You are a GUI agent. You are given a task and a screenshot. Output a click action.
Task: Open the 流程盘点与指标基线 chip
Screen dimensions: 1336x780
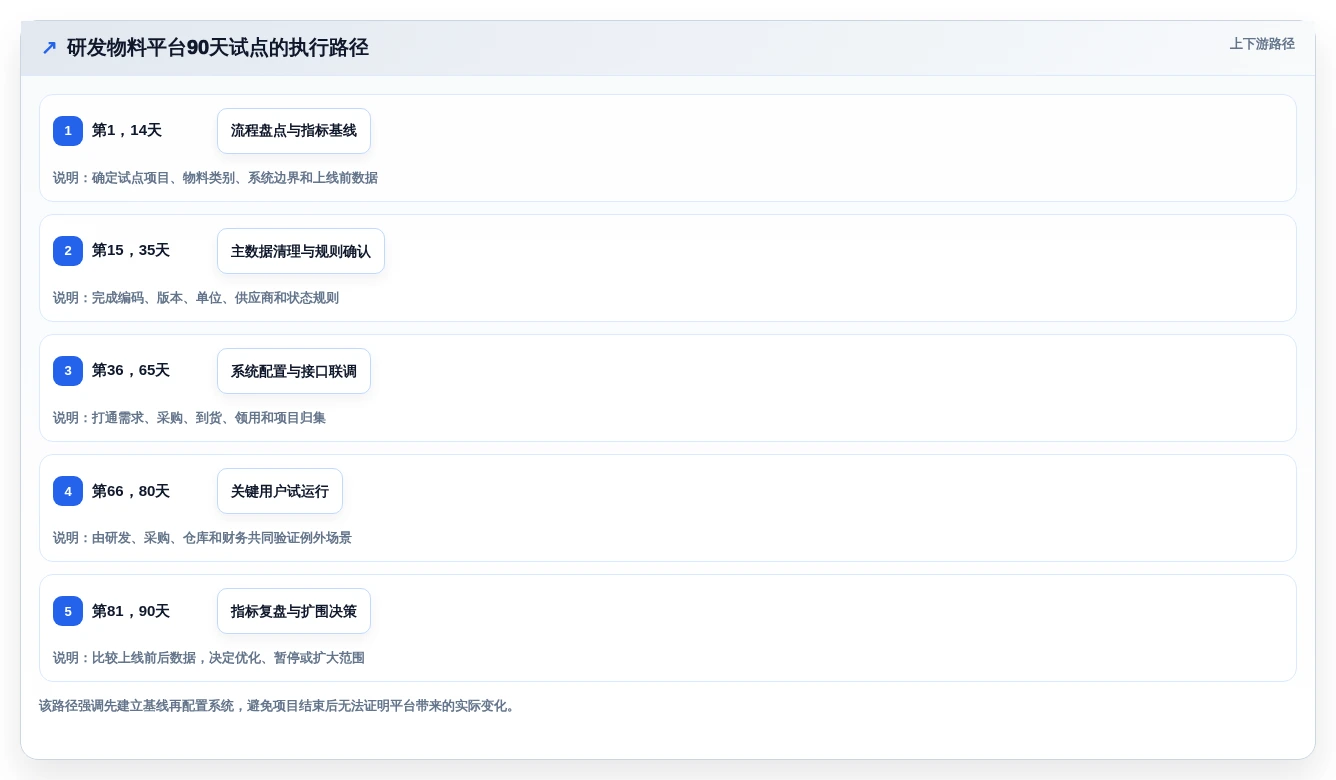pyautogui.click(x=294, y=131)
